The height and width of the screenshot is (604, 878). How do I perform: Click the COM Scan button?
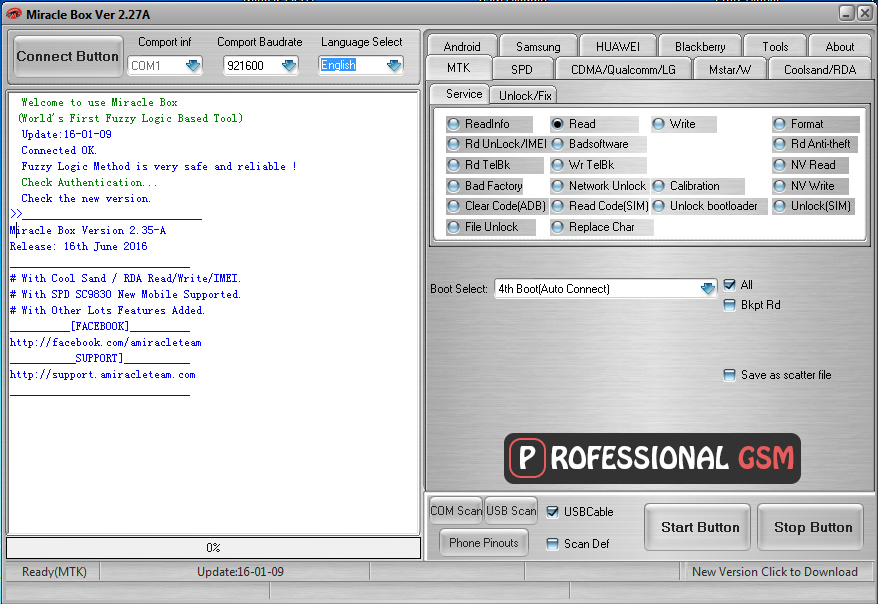click(456, 511)
